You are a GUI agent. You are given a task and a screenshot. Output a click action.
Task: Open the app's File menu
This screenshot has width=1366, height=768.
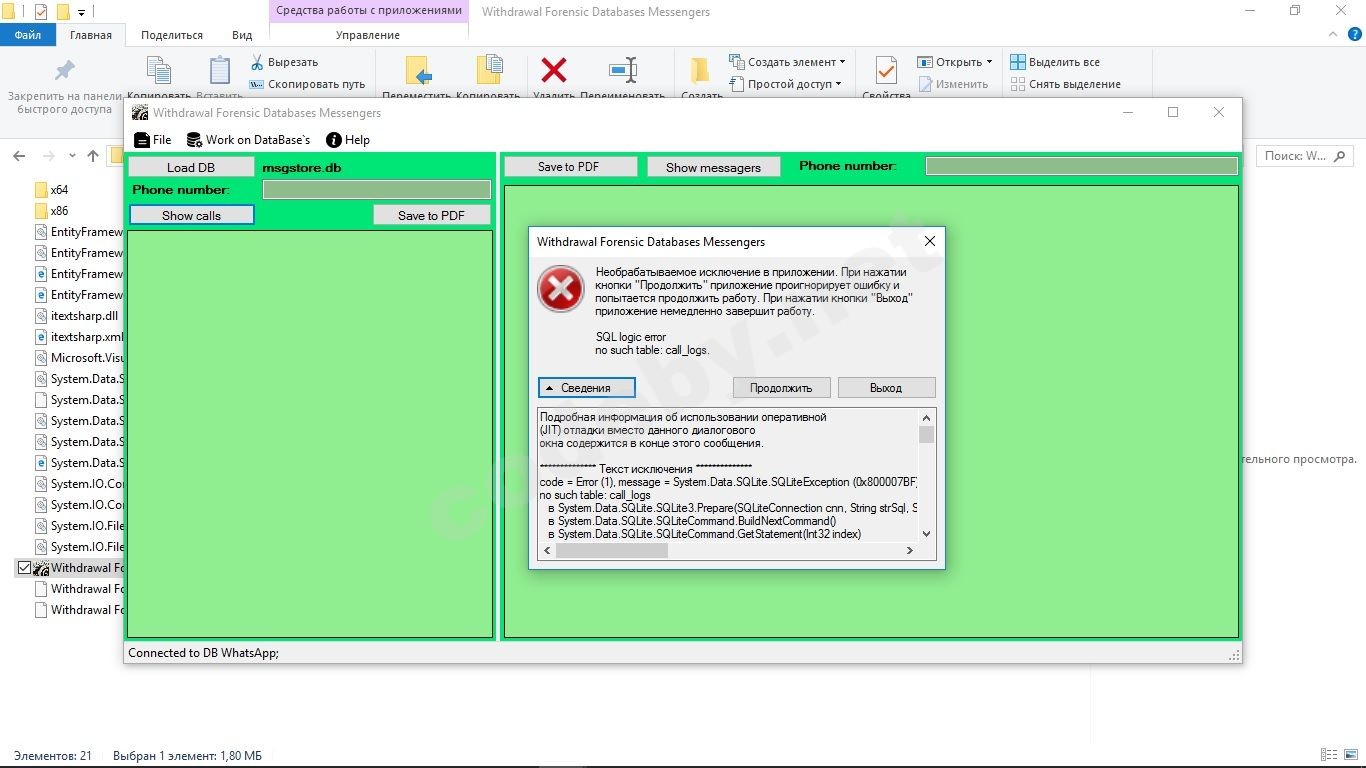click(153, 140)
